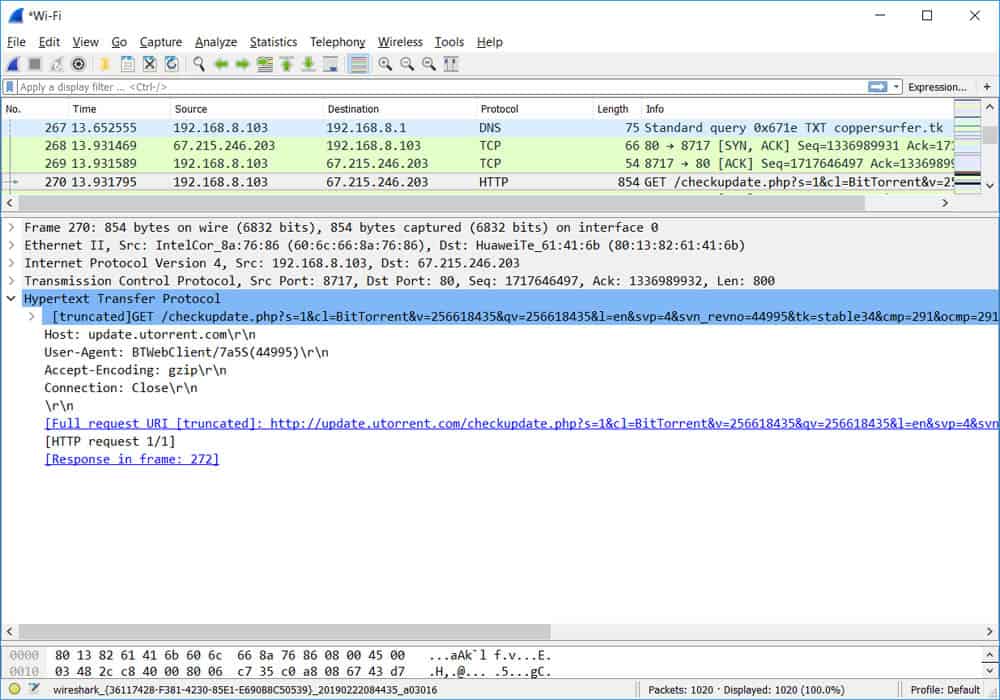Open display filter bookmarks icon
The height and width of the screenshot is (700, 1000).
tap(10, 87)
